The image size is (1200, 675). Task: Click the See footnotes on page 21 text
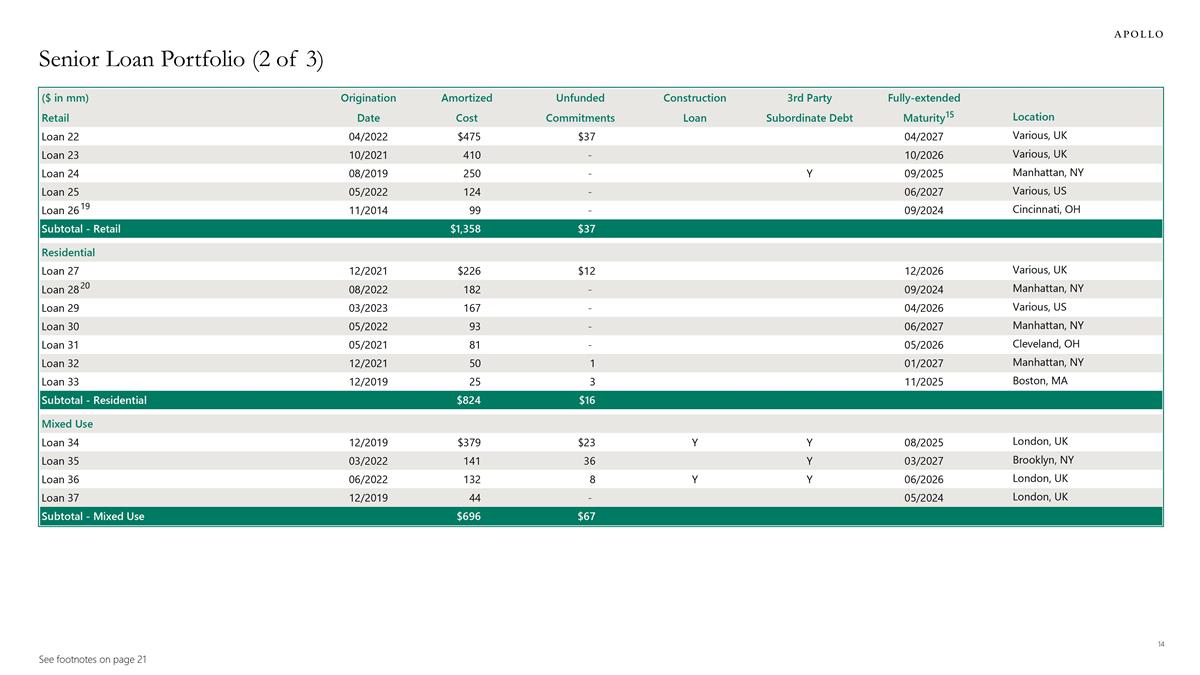pyautogui.click(x=94, y=660)
